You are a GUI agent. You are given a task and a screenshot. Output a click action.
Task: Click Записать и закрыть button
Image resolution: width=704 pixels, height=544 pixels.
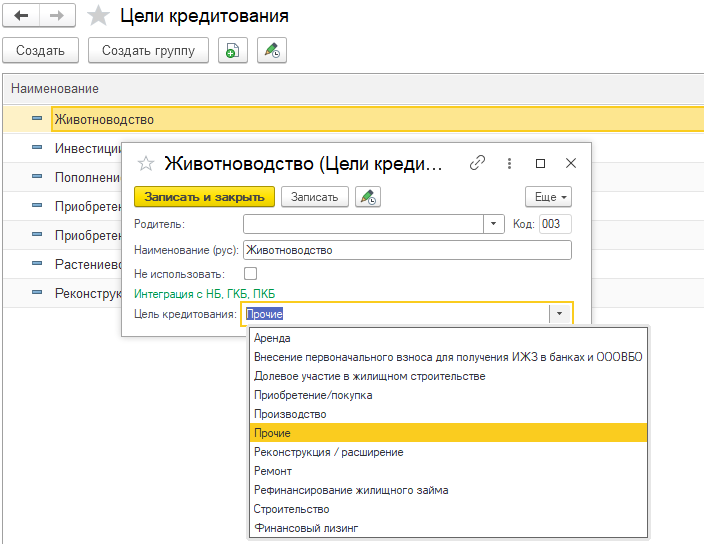[204, 197]
